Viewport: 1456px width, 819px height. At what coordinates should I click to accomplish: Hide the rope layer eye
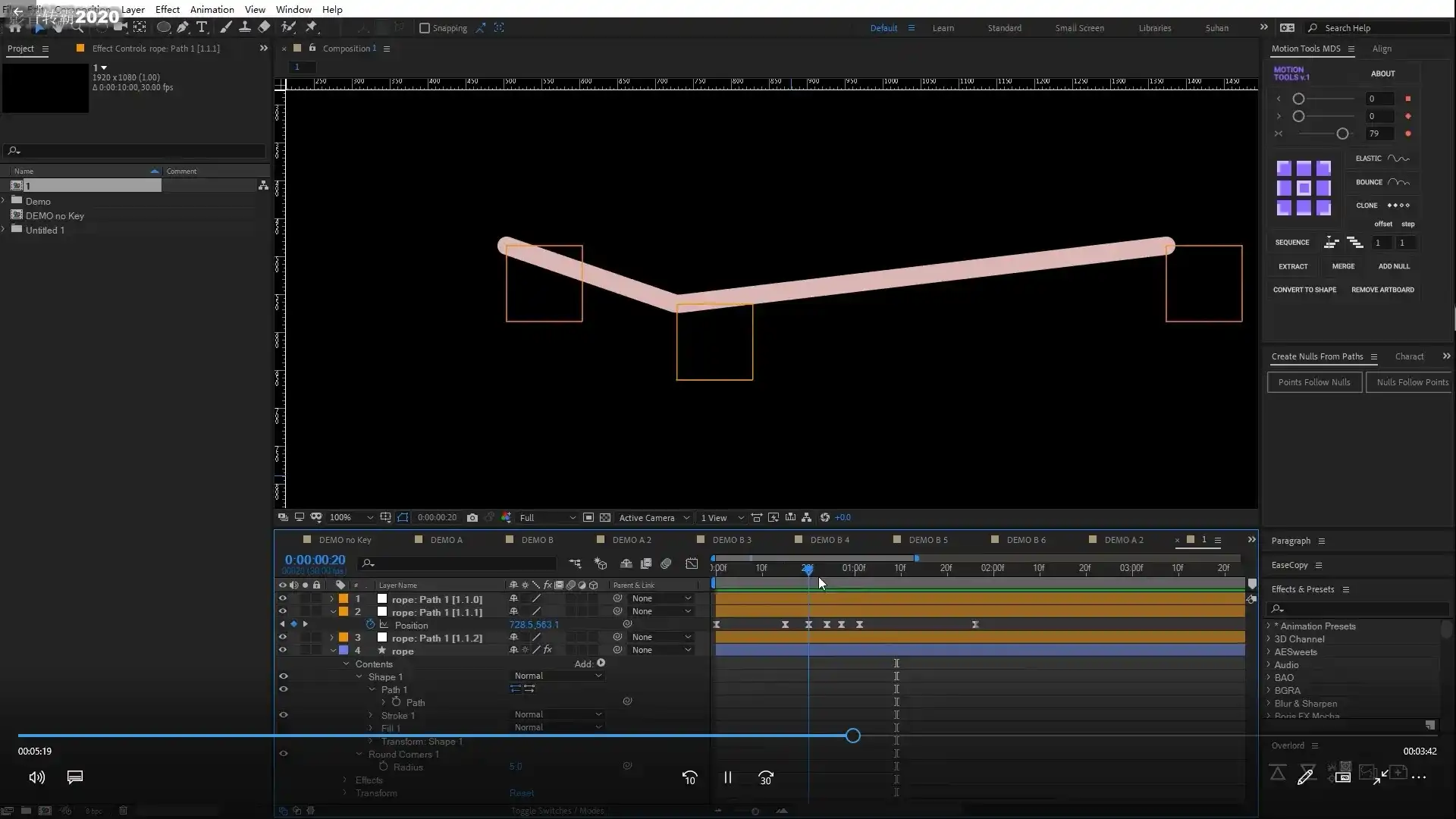click(x=283, y=651)
